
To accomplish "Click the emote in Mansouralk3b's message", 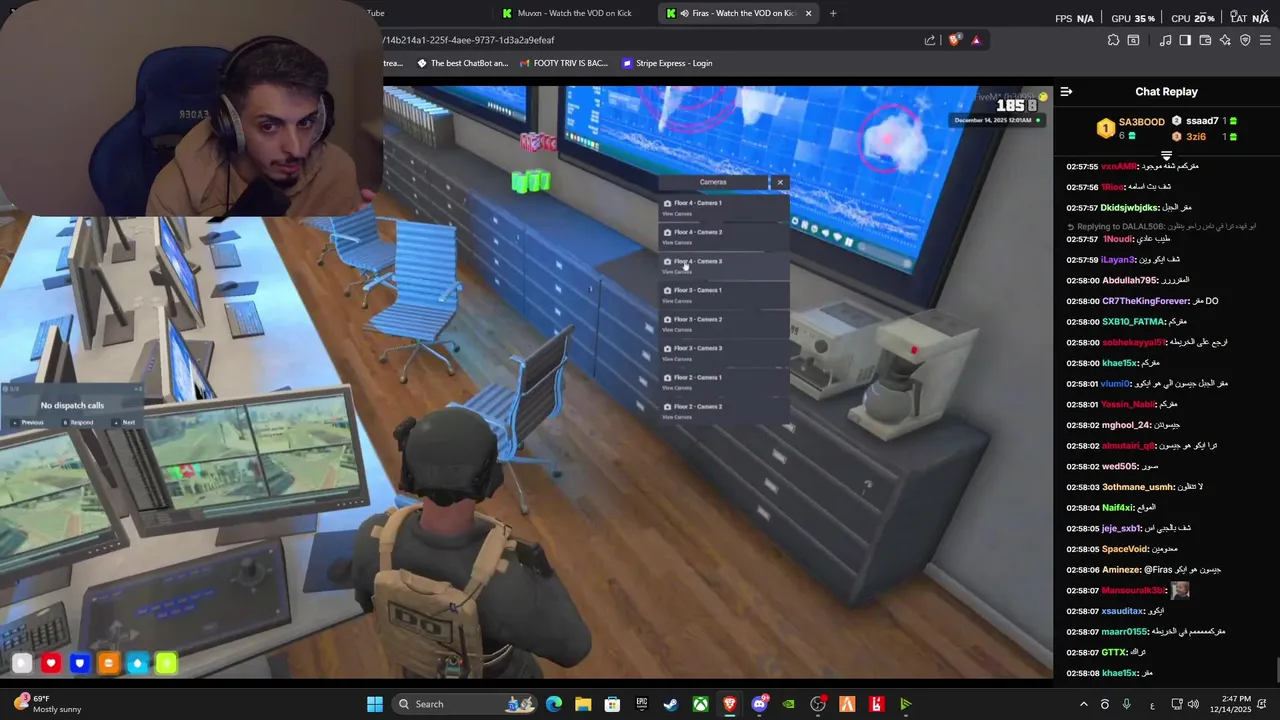I will (1180, 590).
